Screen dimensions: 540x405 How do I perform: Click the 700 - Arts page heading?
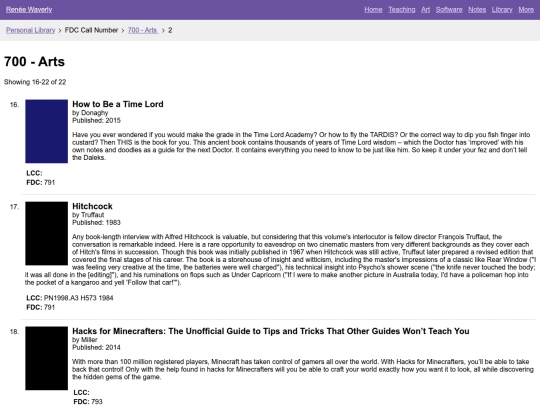coord(34,62)
